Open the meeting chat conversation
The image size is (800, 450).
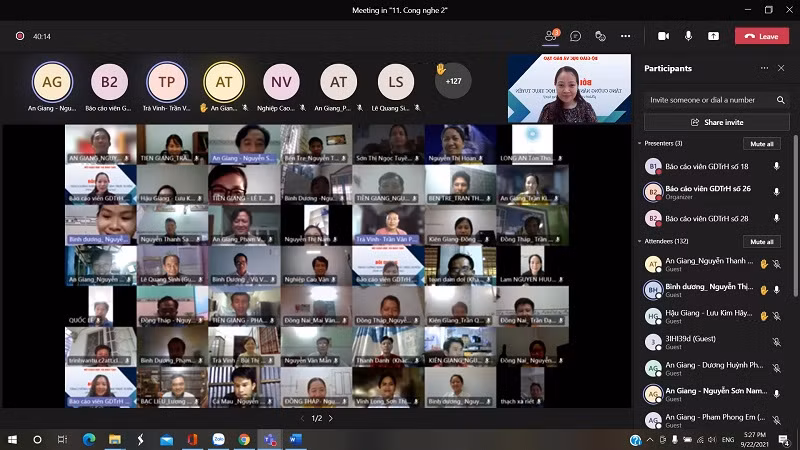[x=576, y=36]
